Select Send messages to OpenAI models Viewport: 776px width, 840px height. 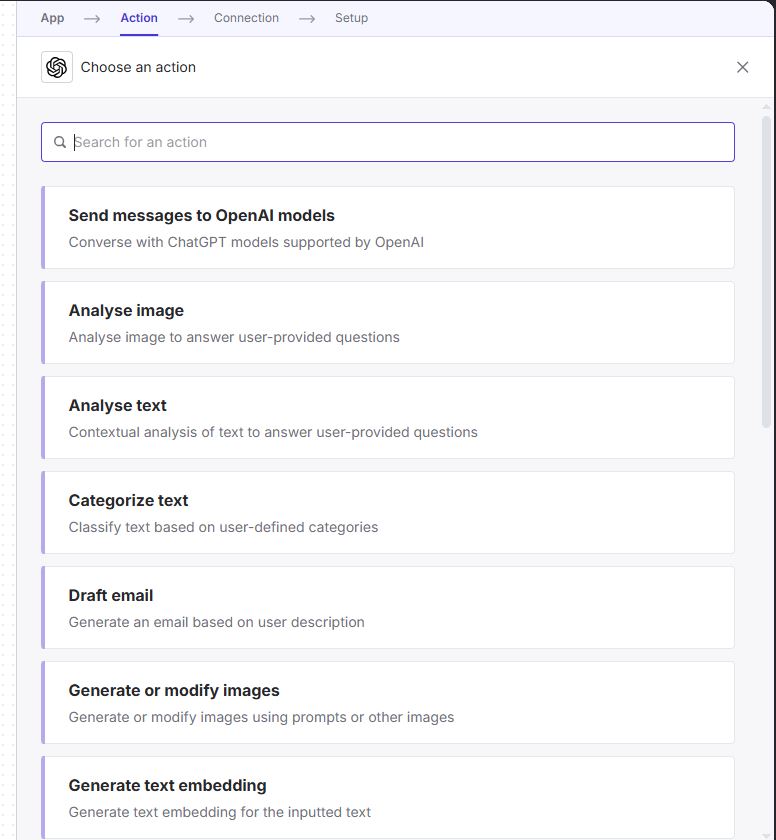[x=388, y=227]
